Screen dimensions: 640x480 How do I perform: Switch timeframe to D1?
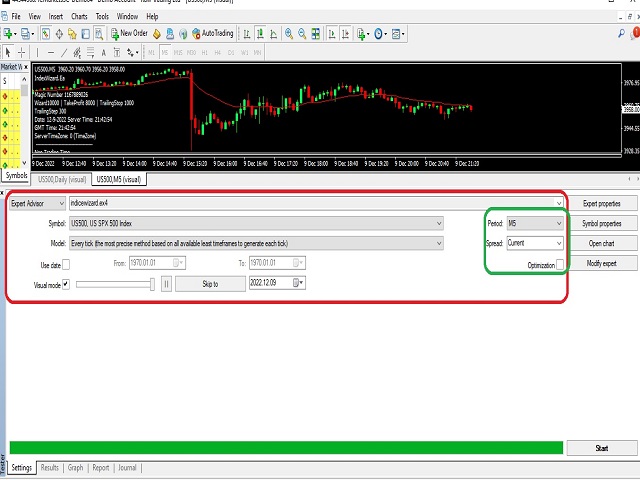[x=231, y=52]
